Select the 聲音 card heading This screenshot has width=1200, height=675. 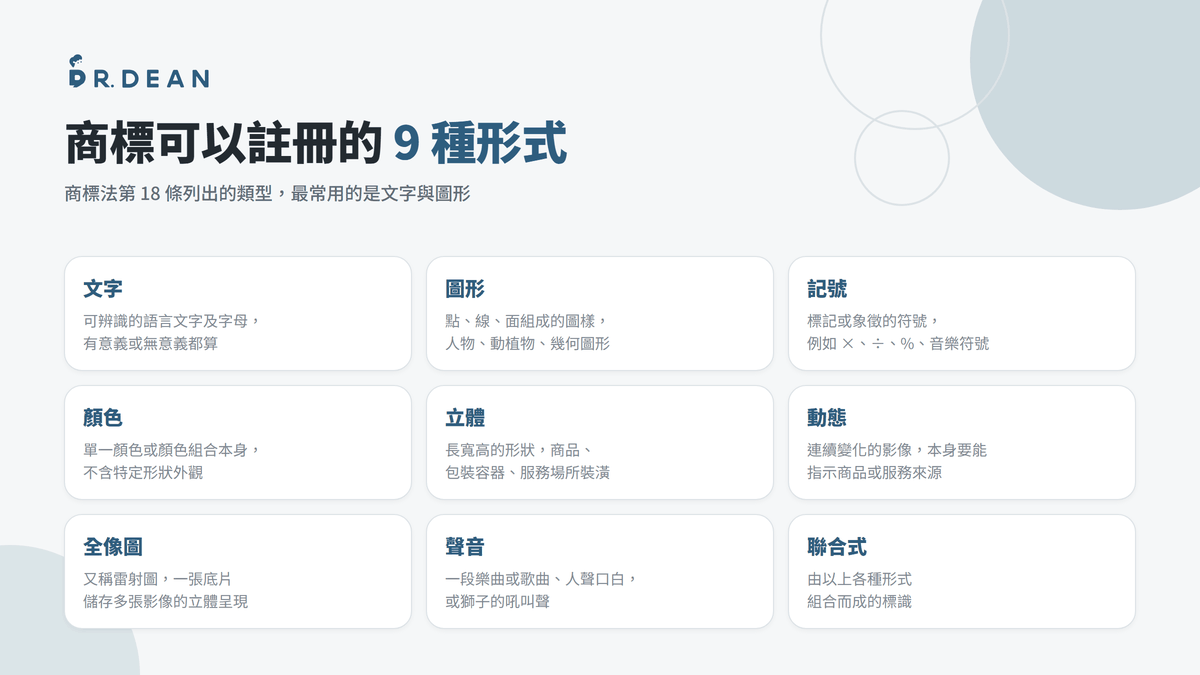pyautogui.click(x=465, y=547)
